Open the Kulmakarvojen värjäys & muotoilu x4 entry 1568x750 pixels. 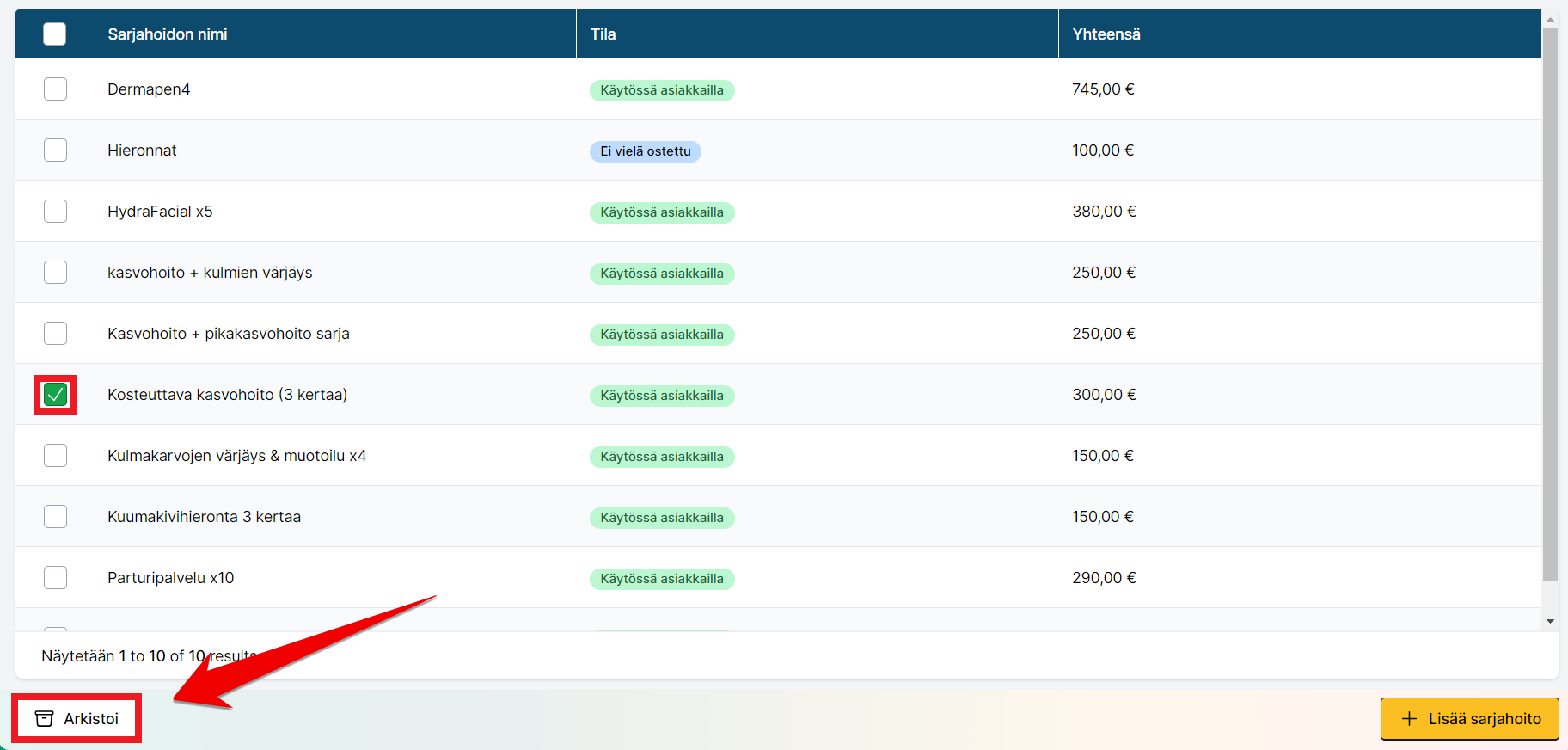click(x=236, y=456)
